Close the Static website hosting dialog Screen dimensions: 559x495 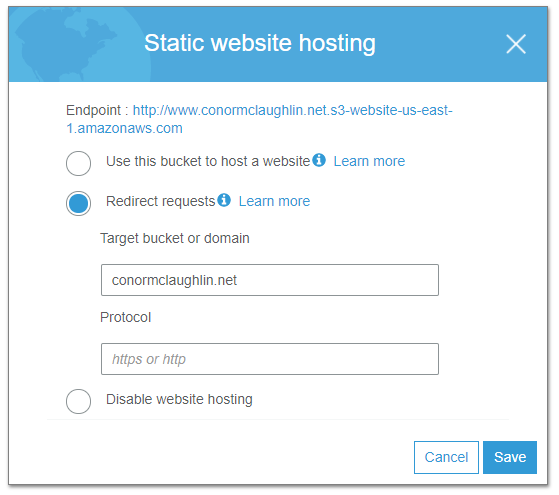click(516, 44)
